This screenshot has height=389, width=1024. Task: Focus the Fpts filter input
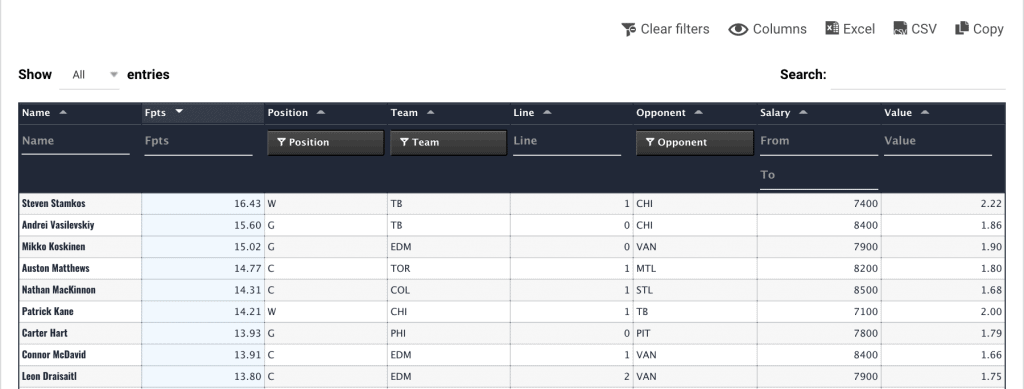click(199, 141)
